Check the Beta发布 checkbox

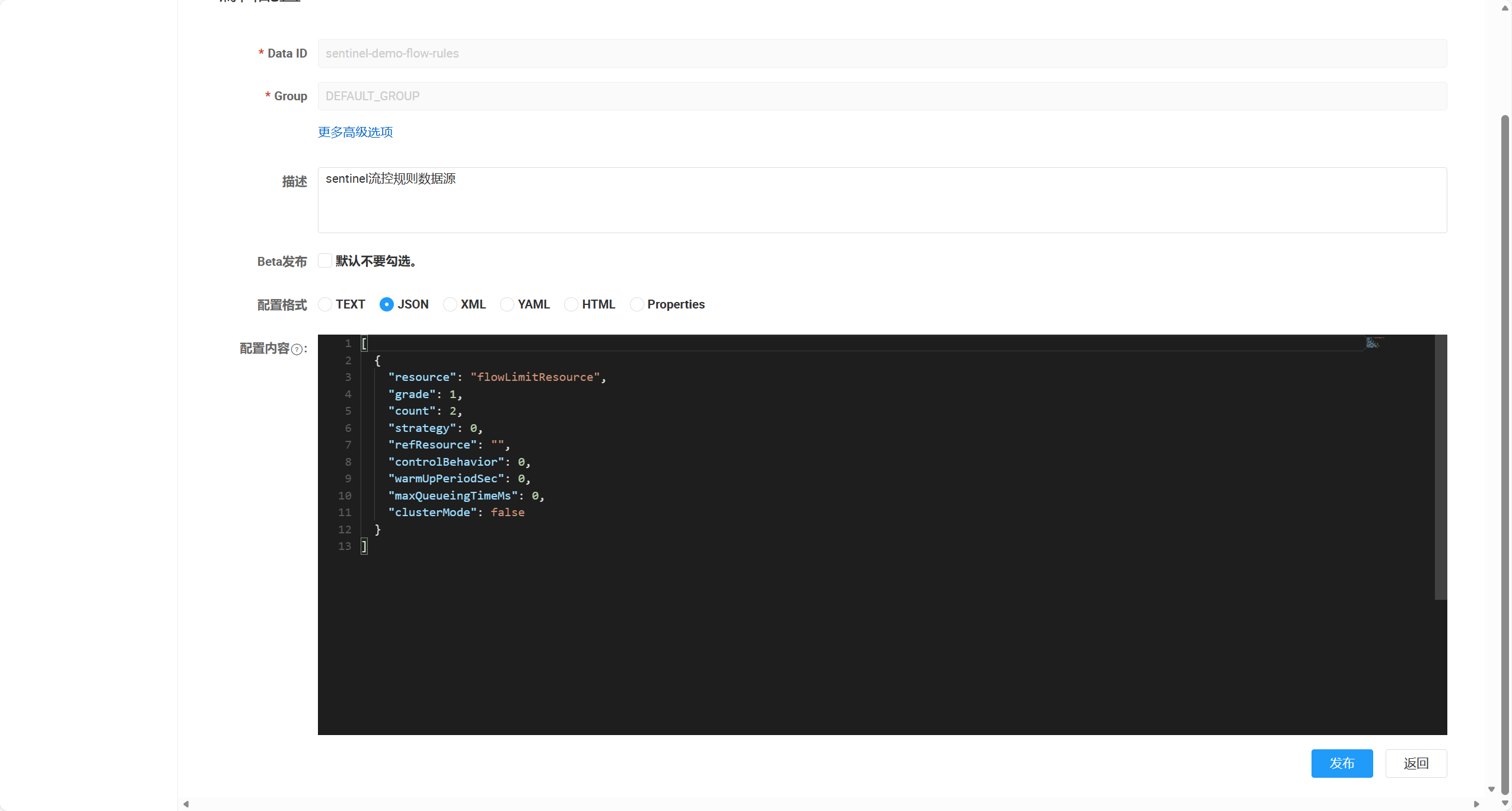click(325, 260)
